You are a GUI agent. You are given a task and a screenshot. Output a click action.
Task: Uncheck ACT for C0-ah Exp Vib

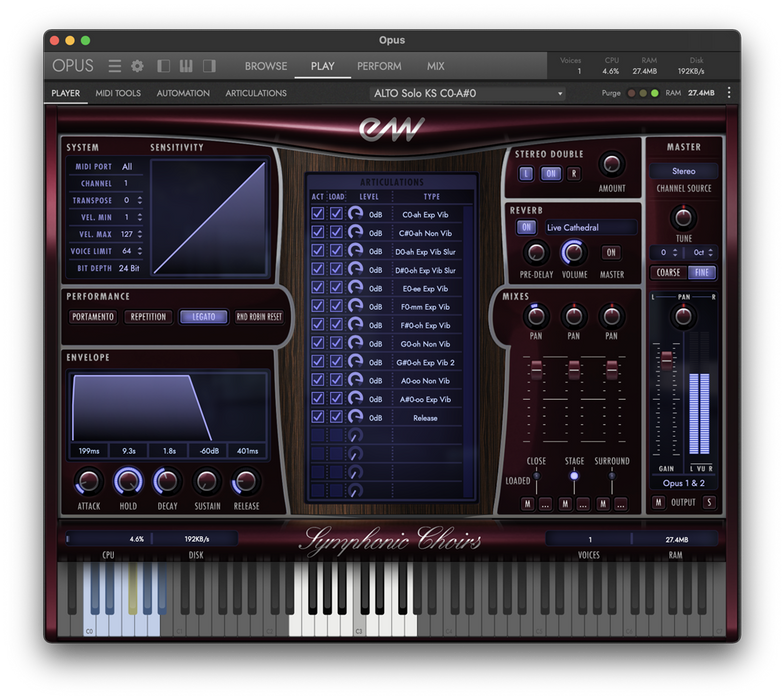318,214
